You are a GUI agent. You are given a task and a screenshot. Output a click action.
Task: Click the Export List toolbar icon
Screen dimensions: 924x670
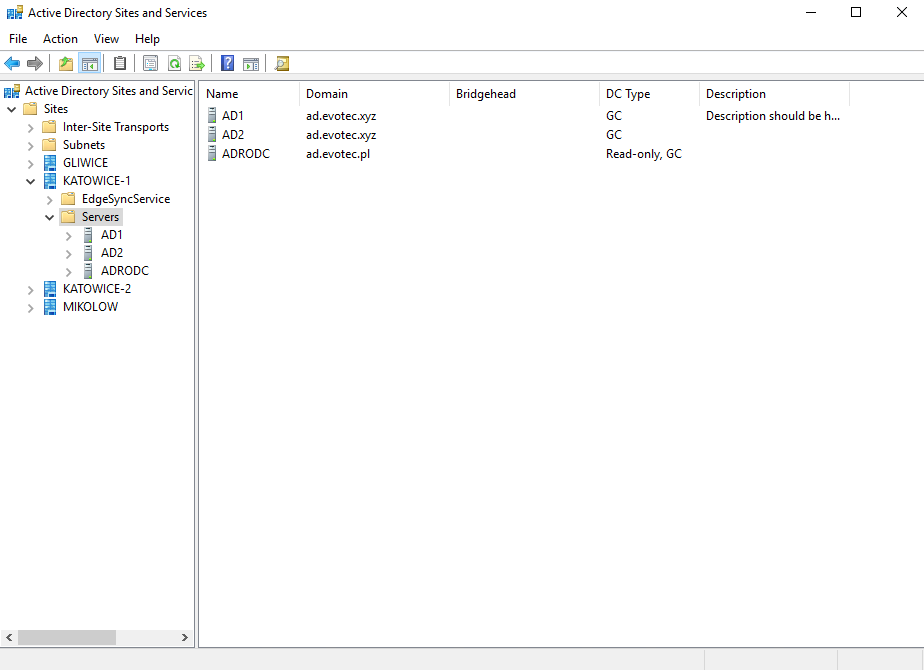(x=196, y=63)
